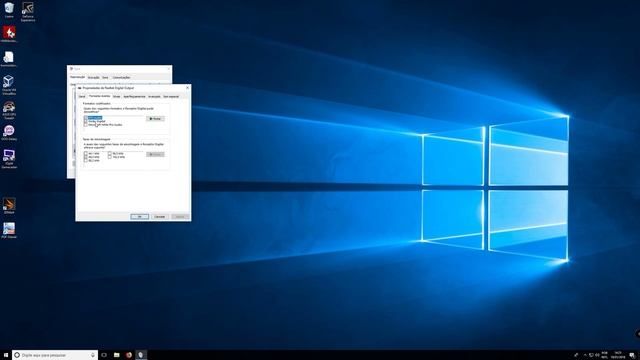
Task: Open File Explorer from the taskbar
Action: coord(116,355)
